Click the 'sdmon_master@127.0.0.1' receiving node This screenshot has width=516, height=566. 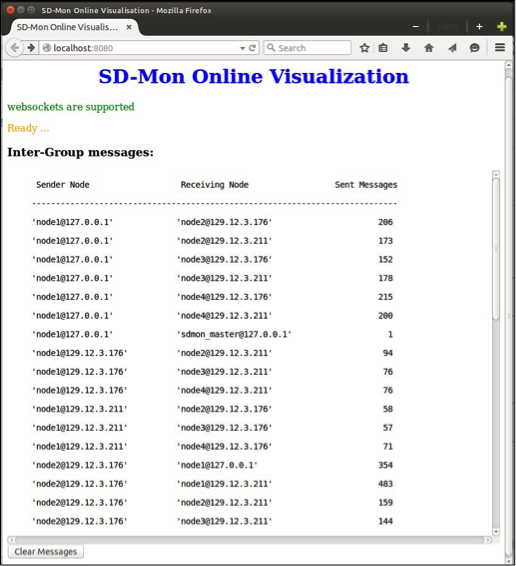click(x=234, y=335)
